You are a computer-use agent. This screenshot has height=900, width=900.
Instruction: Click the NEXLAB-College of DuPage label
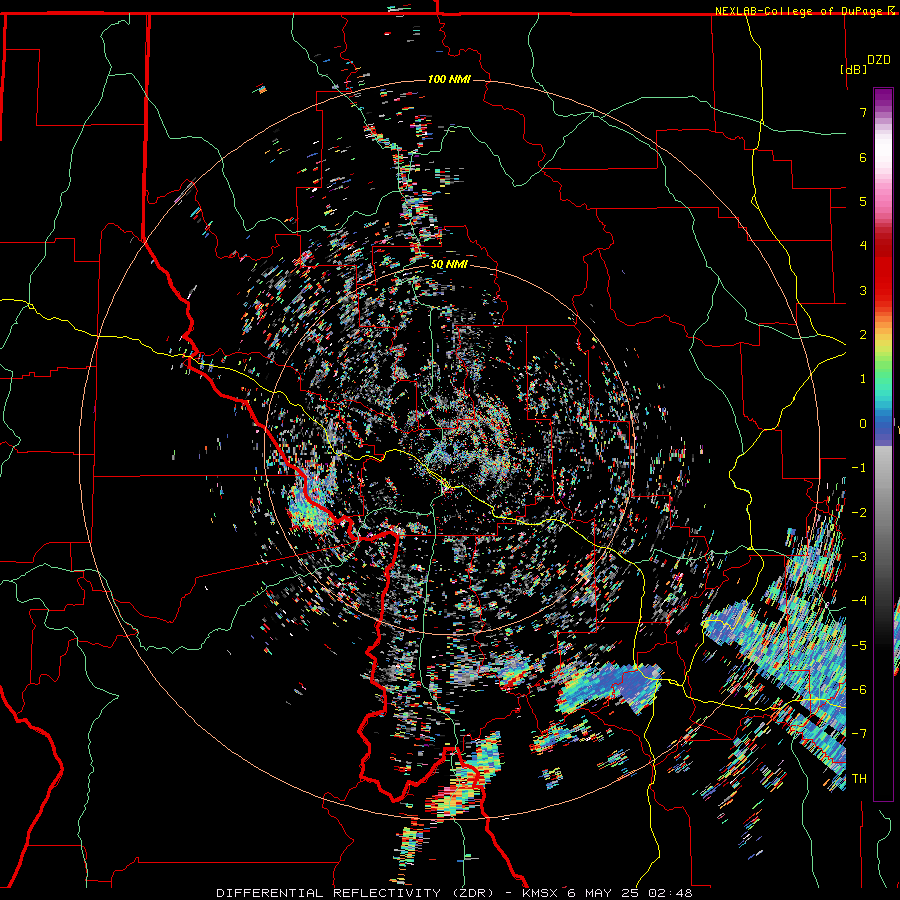click(x=798, y=11)
